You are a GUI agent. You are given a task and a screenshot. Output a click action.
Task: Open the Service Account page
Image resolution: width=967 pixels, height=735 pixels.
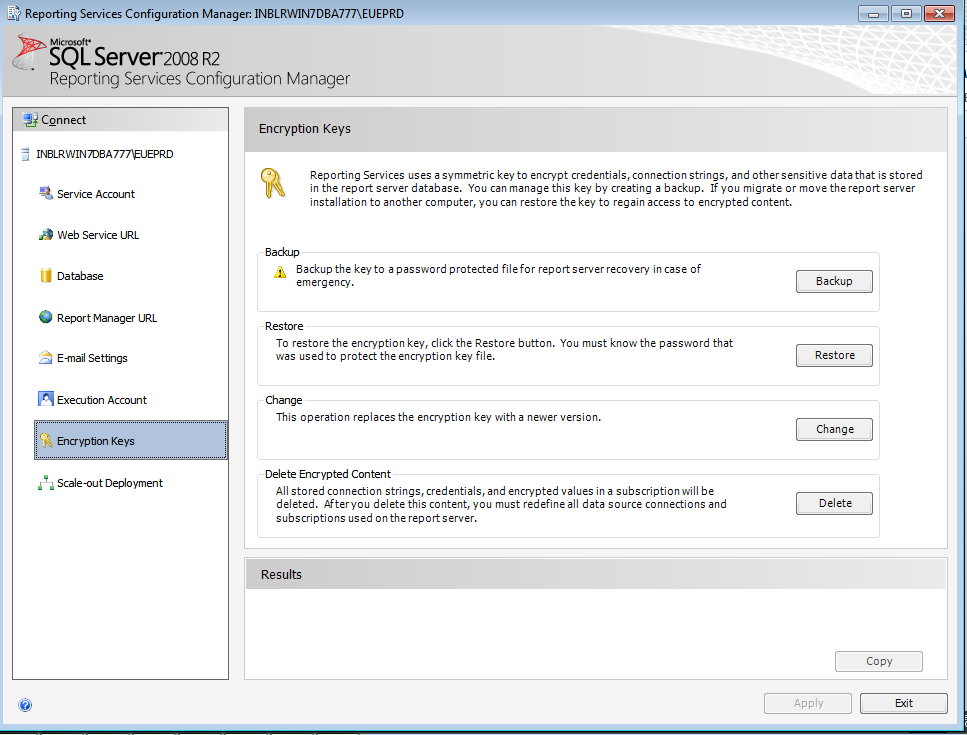(96, 194)
